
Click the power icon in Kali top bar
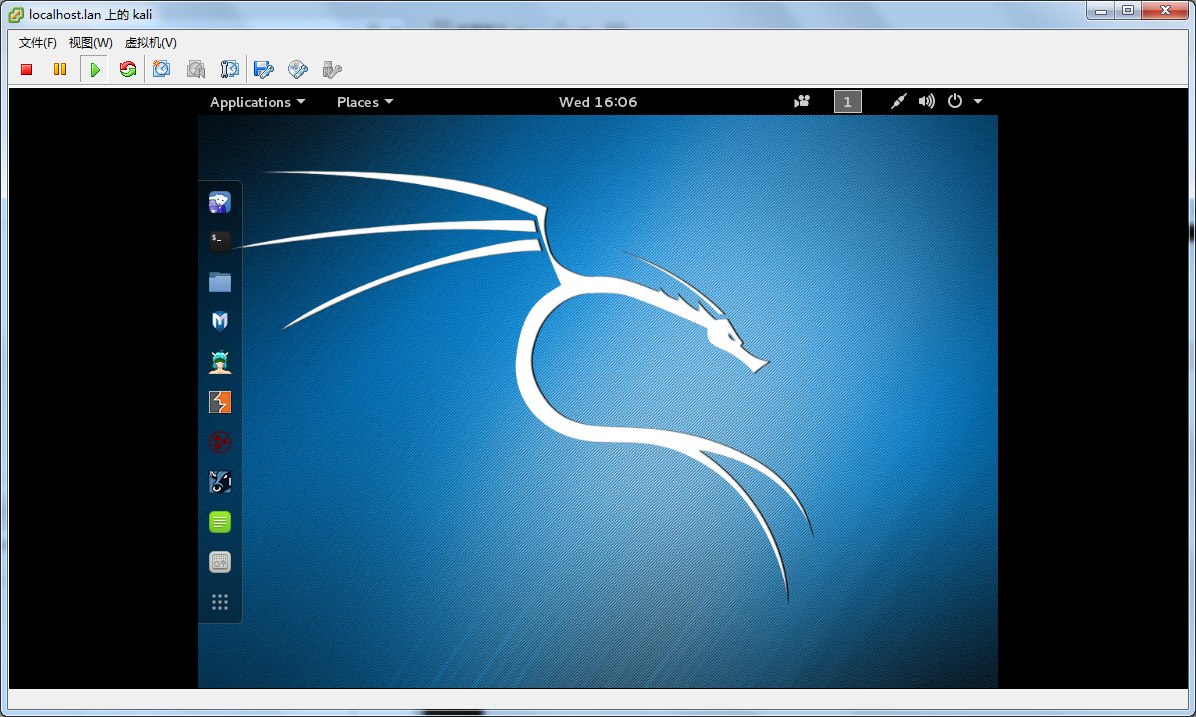coord(954,101)
